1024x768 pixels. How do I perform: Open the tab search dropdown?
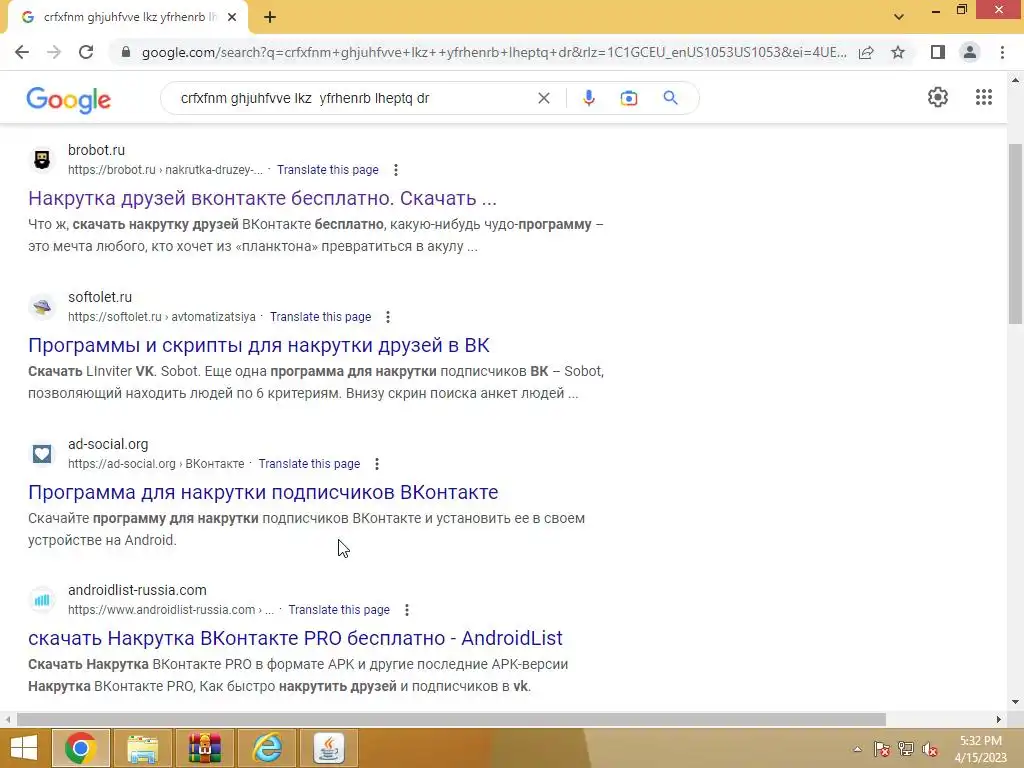[x=899, y=17]
